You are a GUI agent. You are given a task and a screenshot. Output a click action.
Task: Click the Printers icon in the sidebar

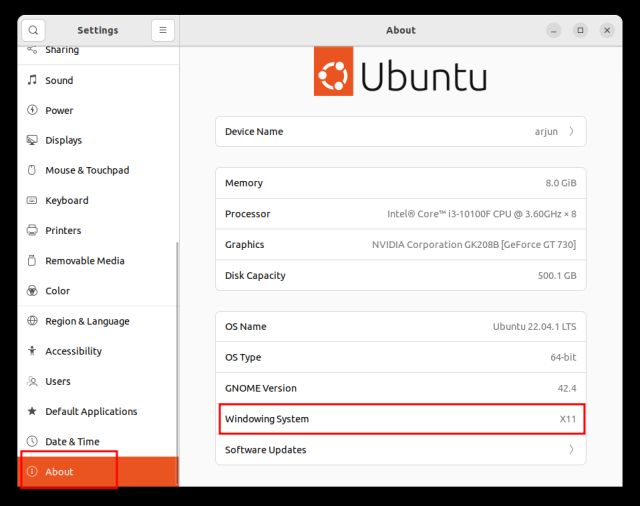32,230
